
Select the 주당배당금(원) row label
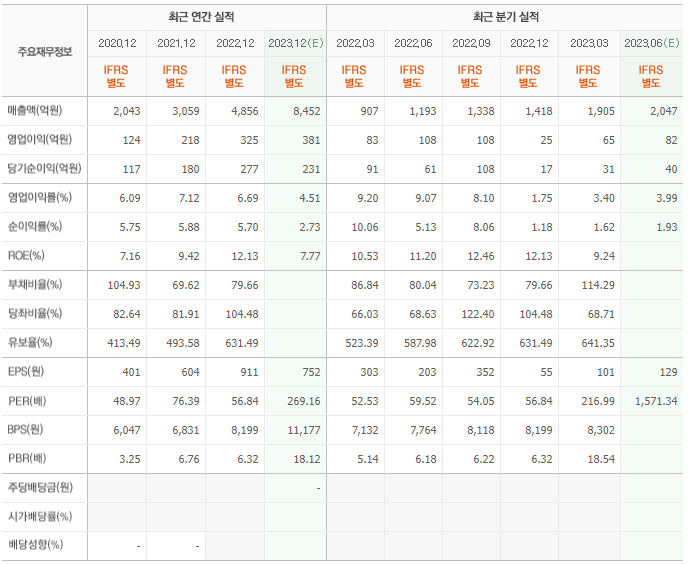(x=40, y=487)
